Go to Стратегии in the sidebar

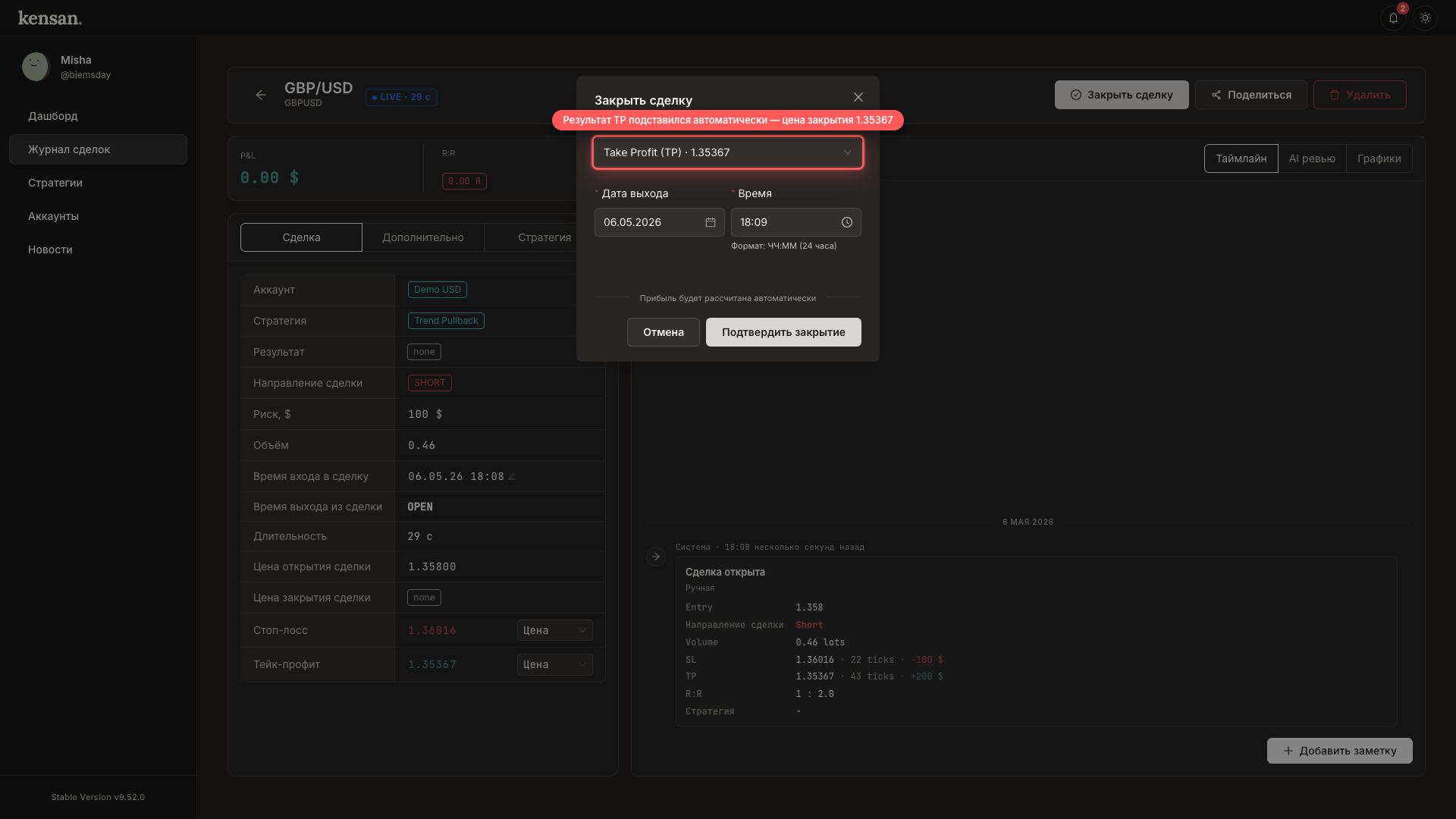pyautogui.click(x=98, y=183)
